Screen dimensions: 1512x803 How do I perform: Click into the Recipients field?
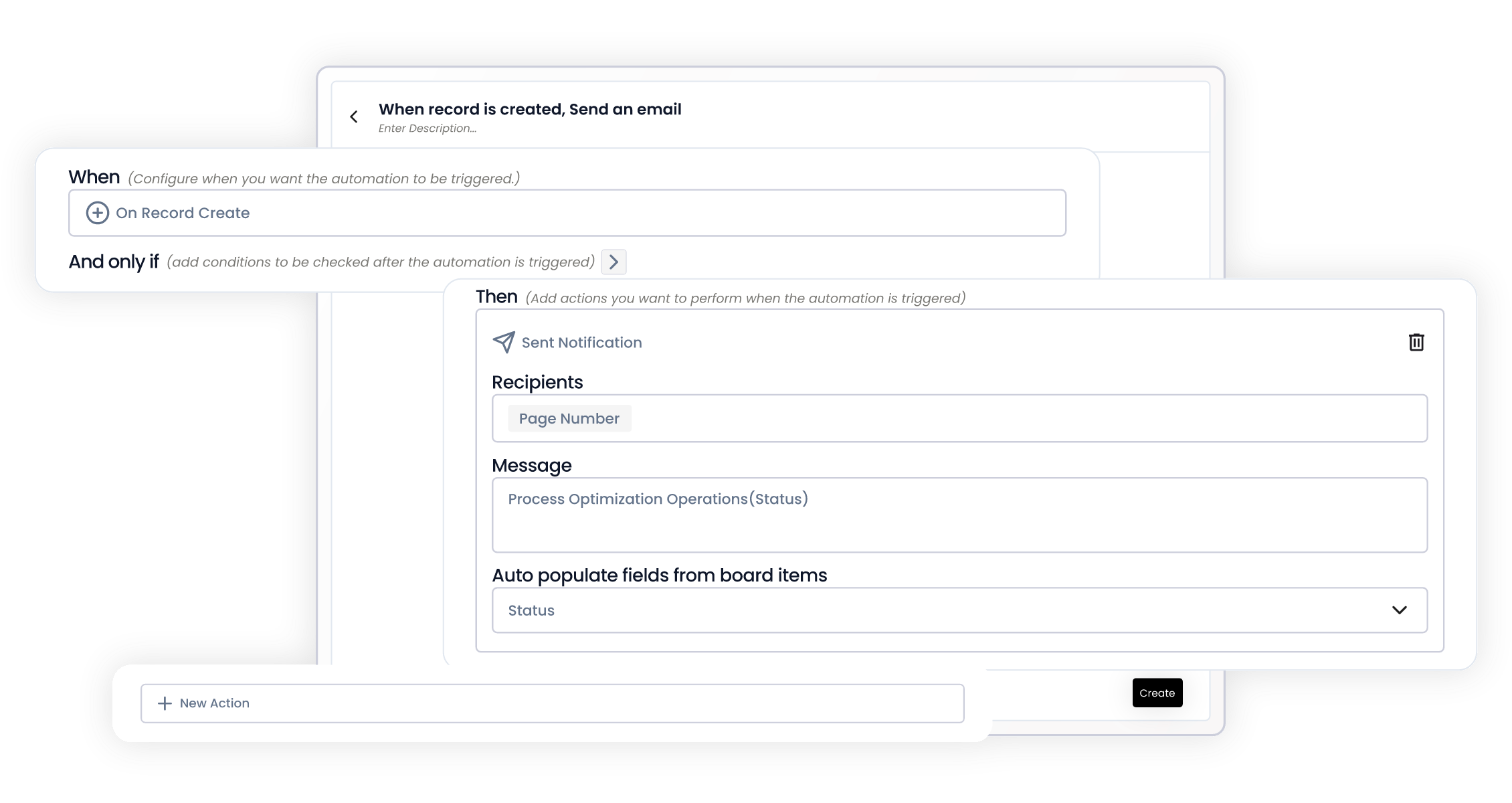[x=959, y=418]
